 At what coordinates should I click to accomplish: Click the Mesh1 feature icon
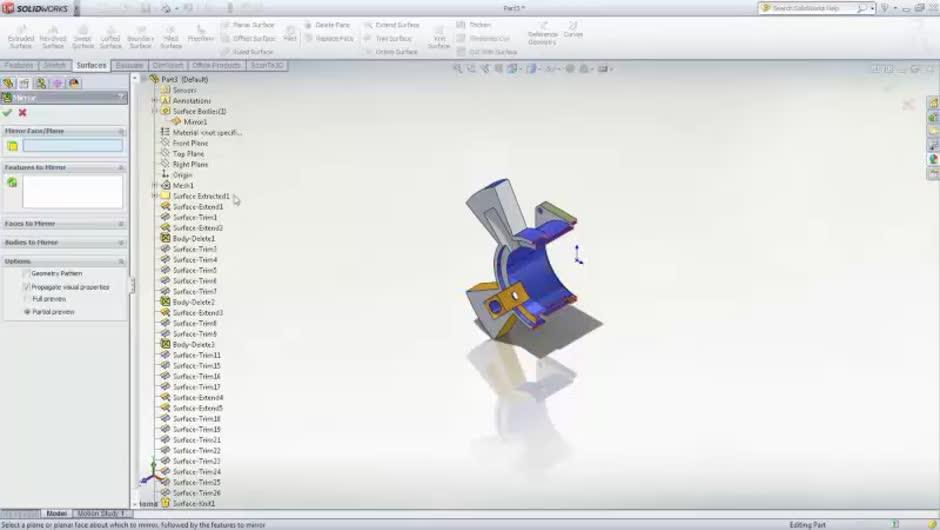tap(165, 186)
